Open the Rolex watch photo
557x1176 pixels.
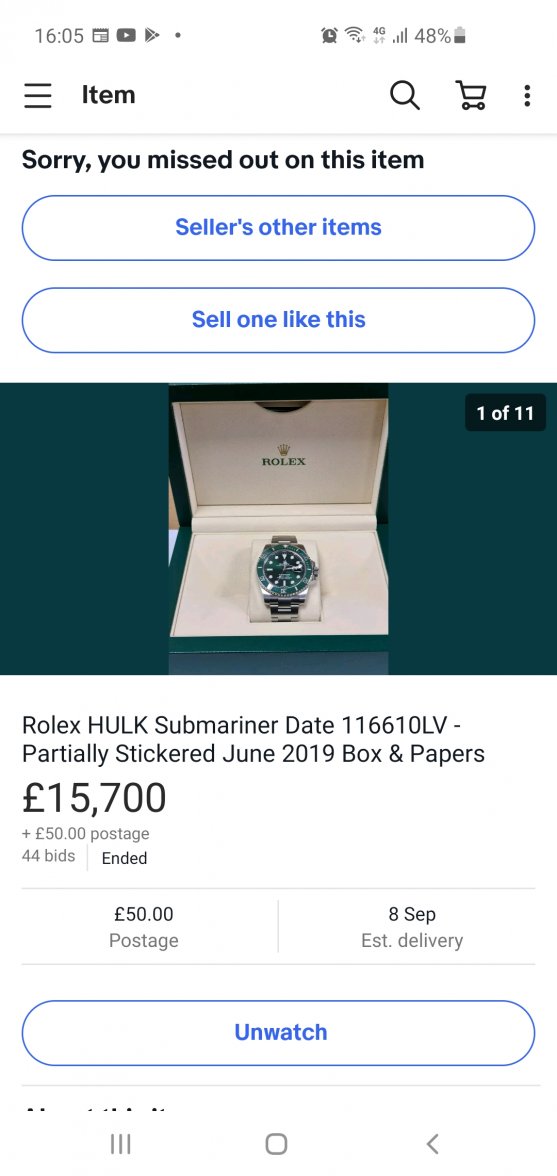coord(278,529)
